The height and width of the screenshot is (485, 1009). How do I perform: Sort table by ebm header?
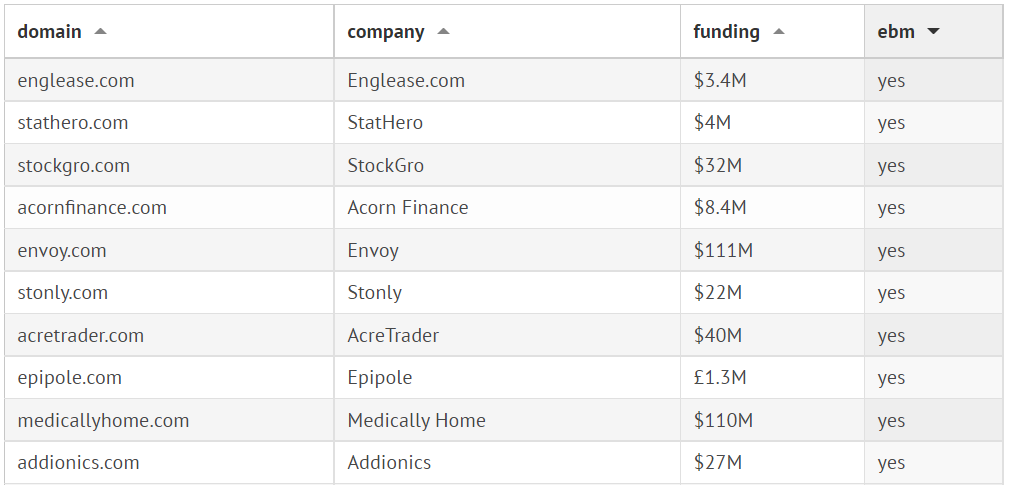tap(896, 32)
